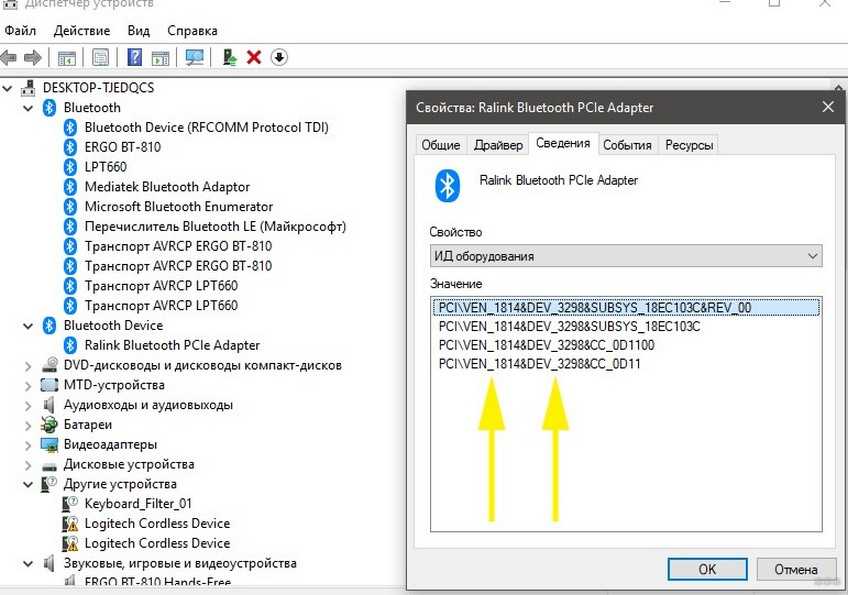Image resolution: width=848 pixels, height=595 pixels.
Task: Click the DVD-дисководы drive icon
Action: coord(49,365)
